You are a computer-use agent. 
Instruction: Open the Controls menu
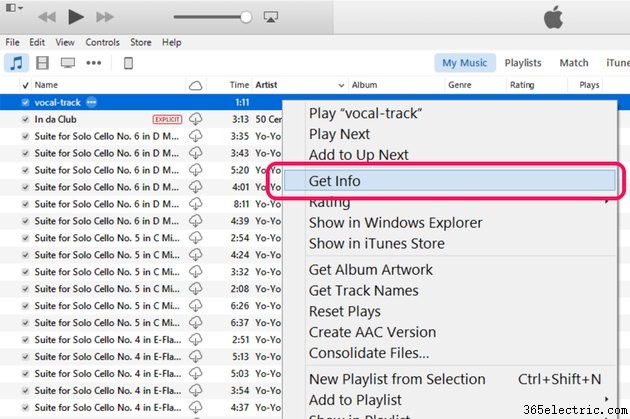[102, 42]
